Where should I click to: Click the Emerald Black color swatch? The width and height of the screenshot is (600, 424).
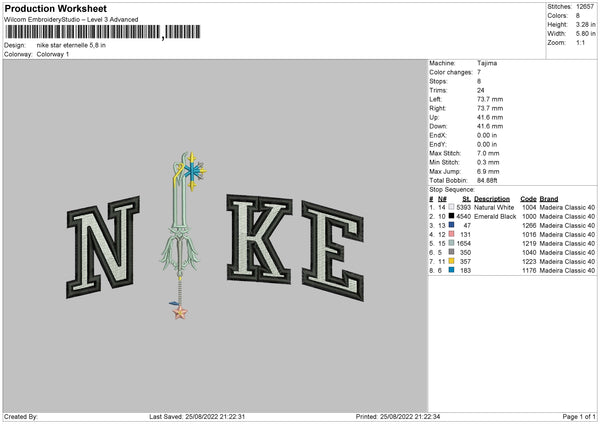point(452,216)
